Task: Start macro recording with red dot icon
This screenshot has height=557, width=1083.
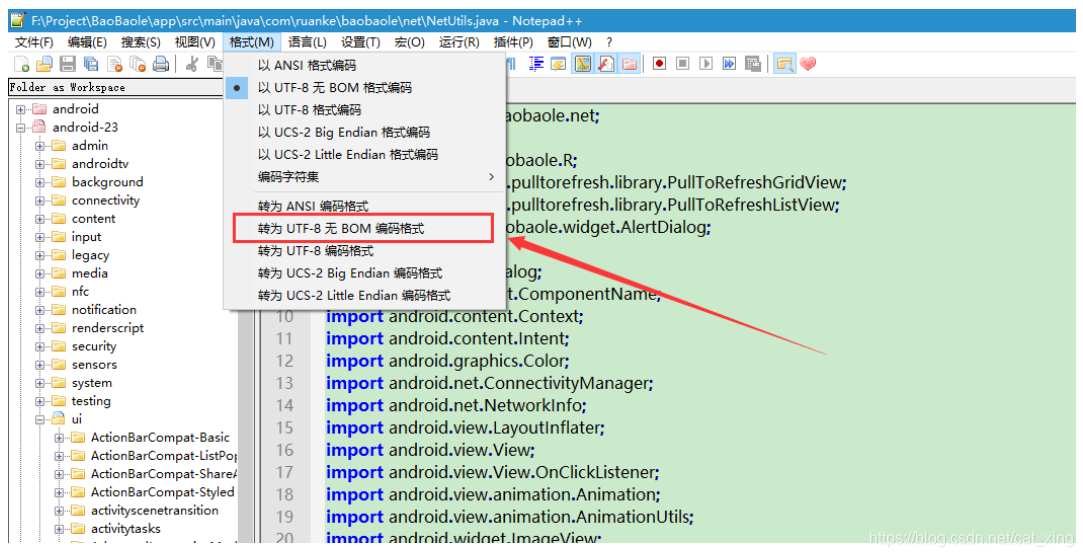Action: [659, 64]
